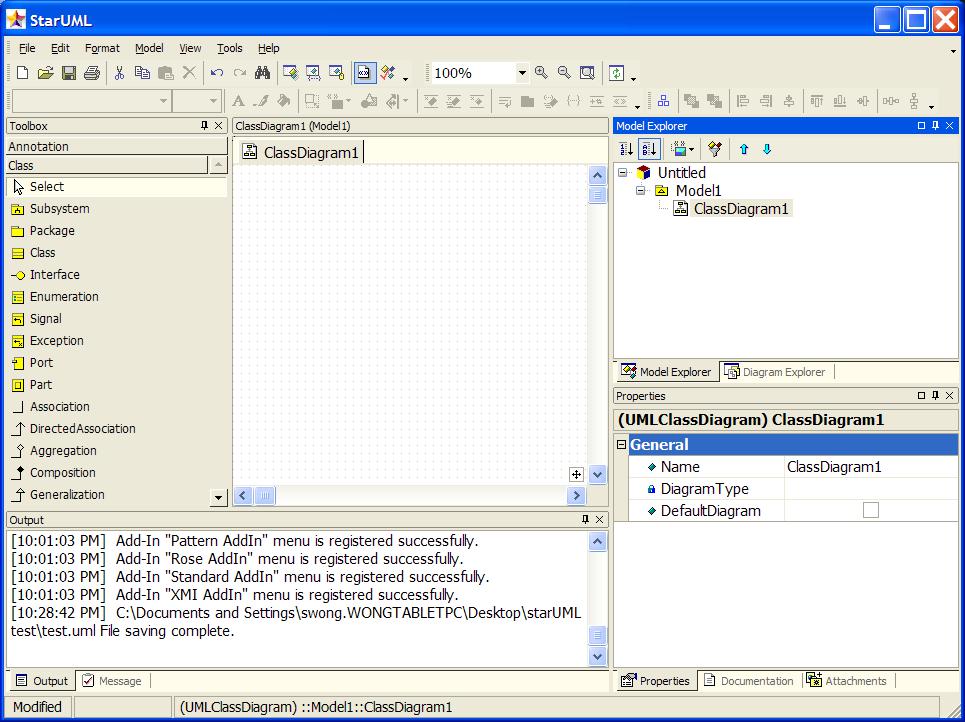Click the Fit To Window zoom icon
965x722 pixels.
(588, 73)
